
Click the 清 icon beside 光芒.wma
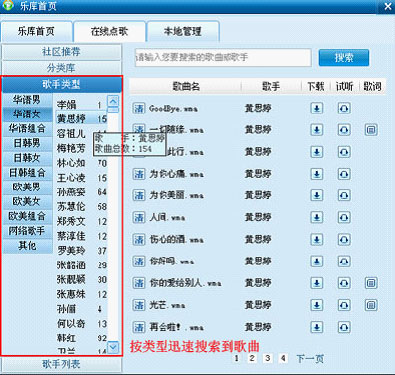coord(139,305)
